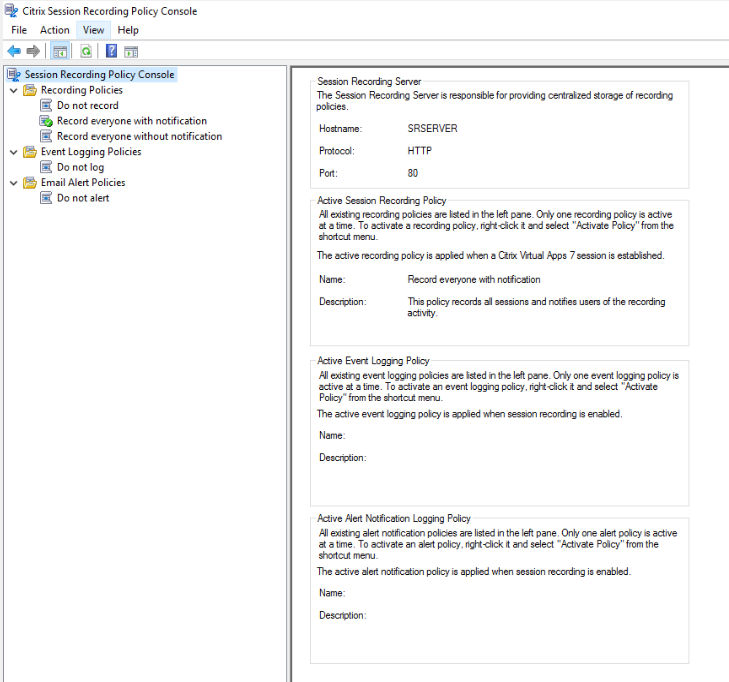Image resolution: width=729 pixels, height=682 pixels.
Task: Click the Active Session Recording Policy heading
Action: (x=382, y=200)
